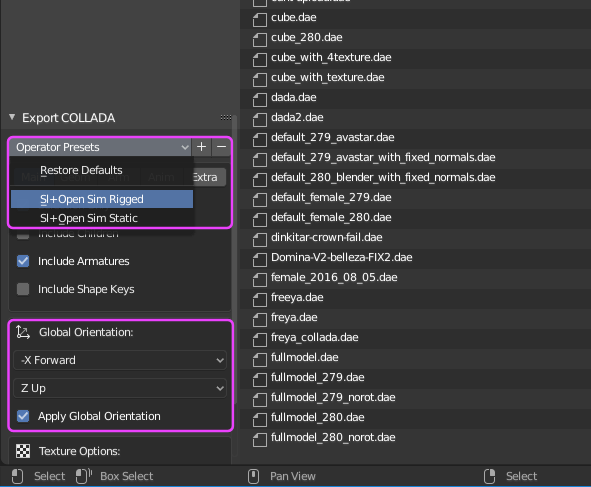Click the file icon beside dada.dae
This screenshot has height=487, width=591.
[260, 100]
